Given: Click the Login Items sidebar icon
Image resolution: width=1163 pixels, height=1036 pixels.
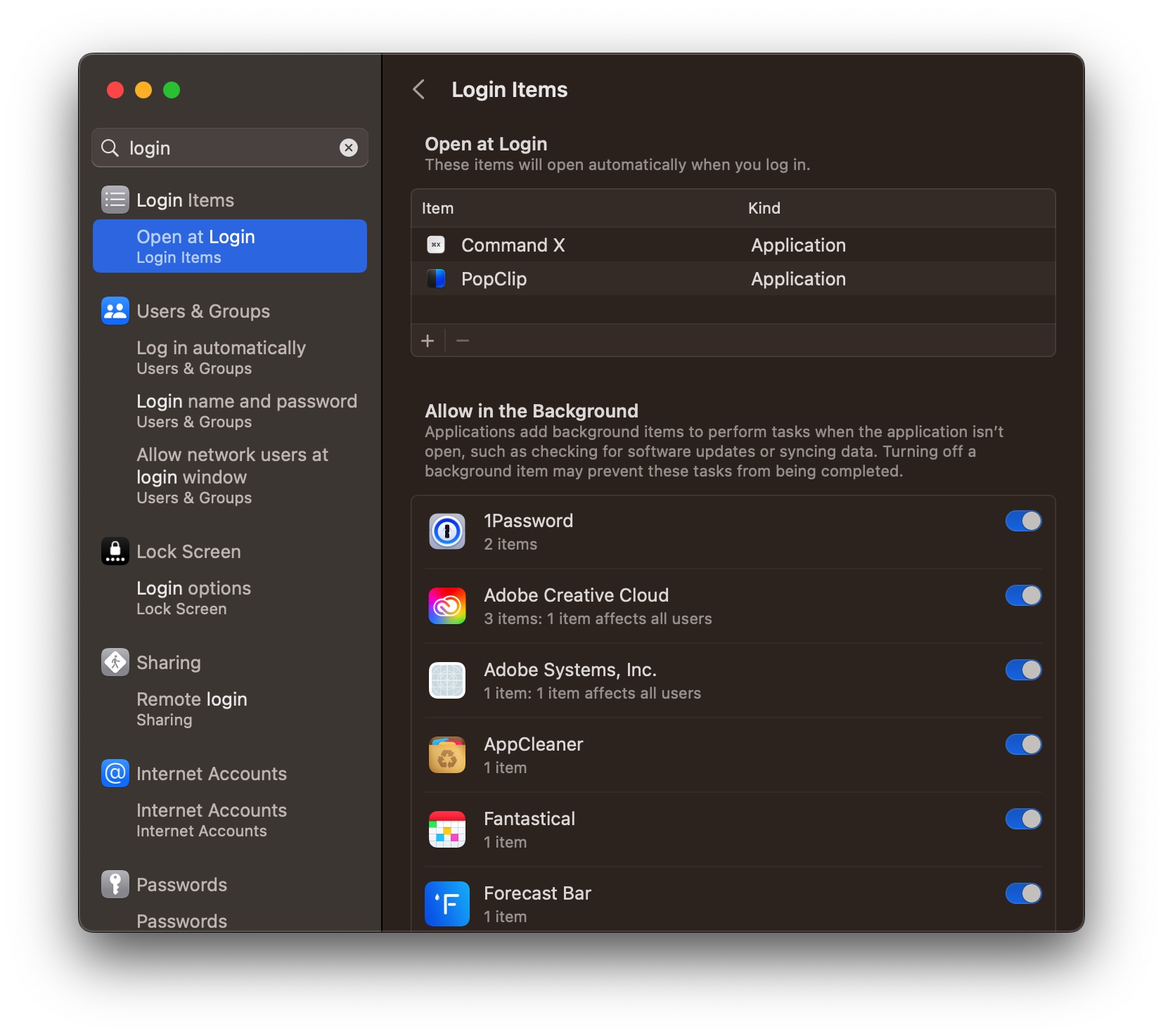Looking at the screenshot, I should point(115,200).
